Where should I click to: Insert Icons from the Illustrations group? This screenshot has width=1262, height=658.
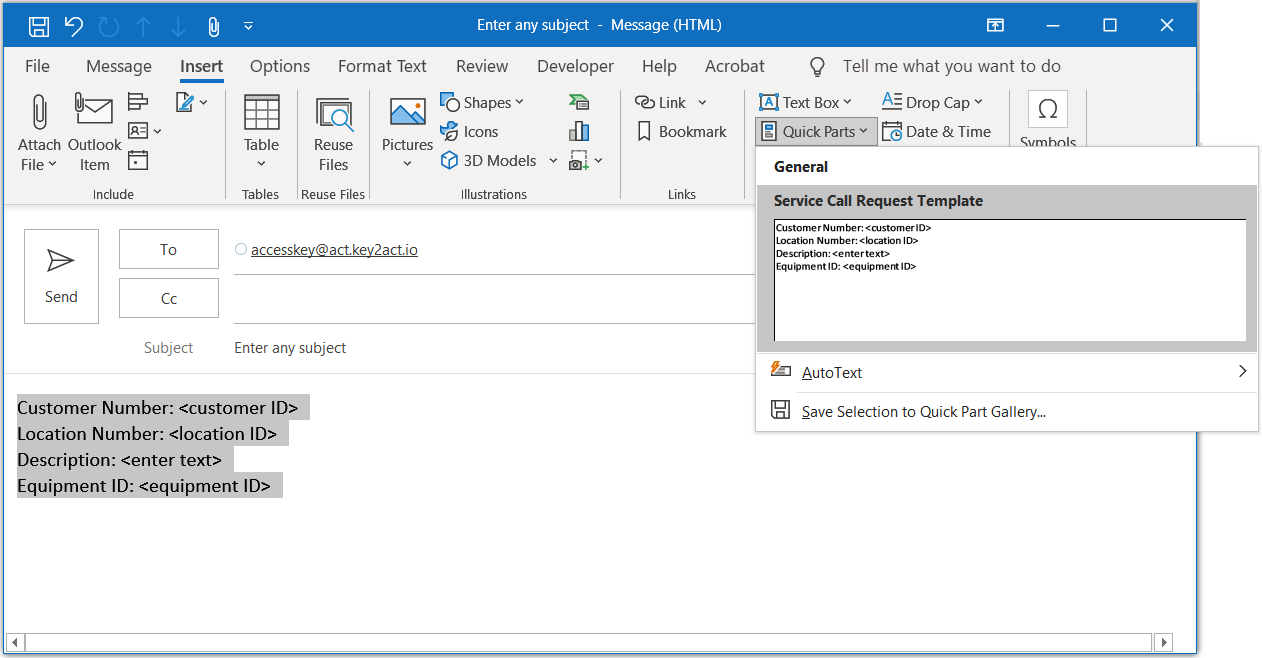[x=469, y=131]
